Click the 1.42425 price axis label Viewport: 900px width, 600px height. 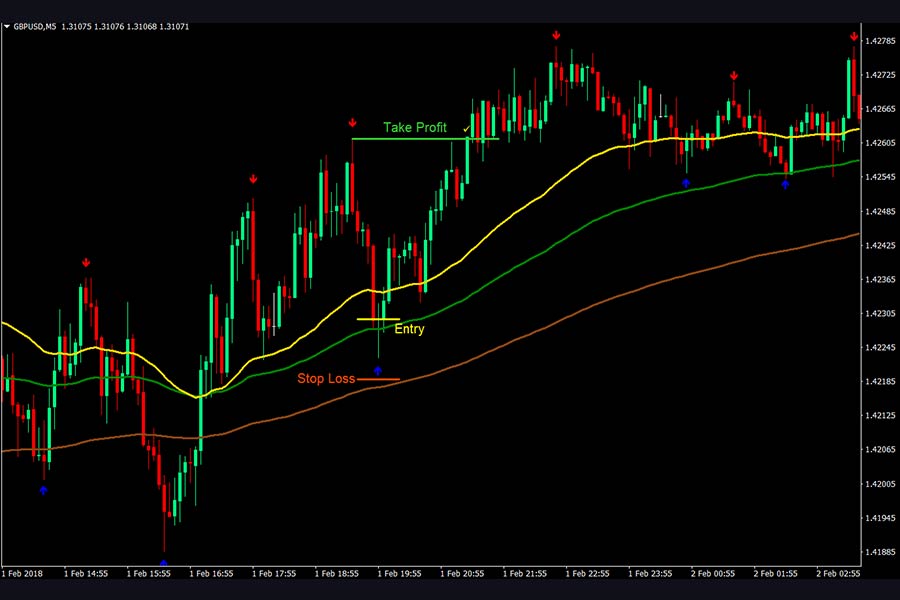(880, 245)
